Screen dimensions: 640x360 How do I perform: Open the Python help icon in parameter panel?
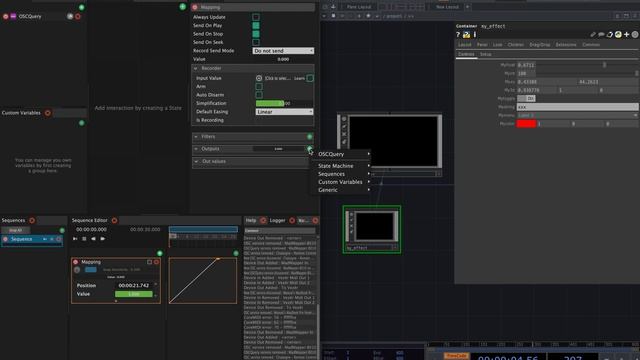click(466, 35)
